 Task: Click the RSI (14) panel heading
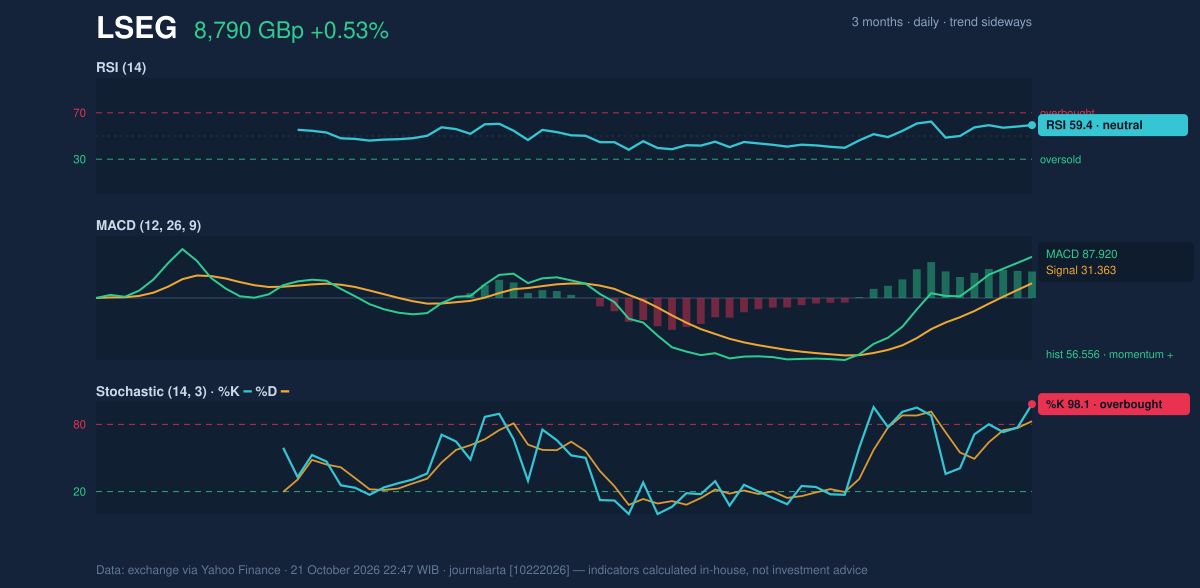click(x=121, y=68)
